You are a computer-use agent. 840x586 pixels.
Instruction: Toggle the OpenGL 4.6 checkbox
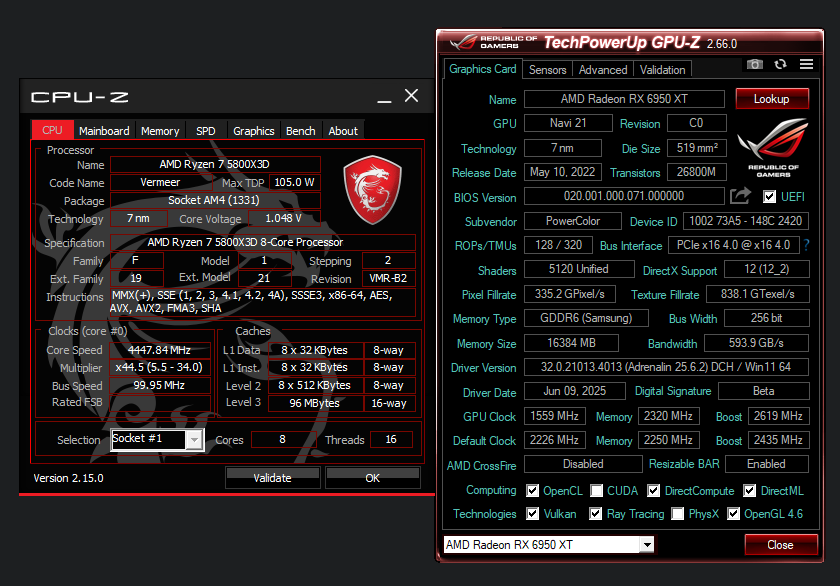[x=733, y=514]
